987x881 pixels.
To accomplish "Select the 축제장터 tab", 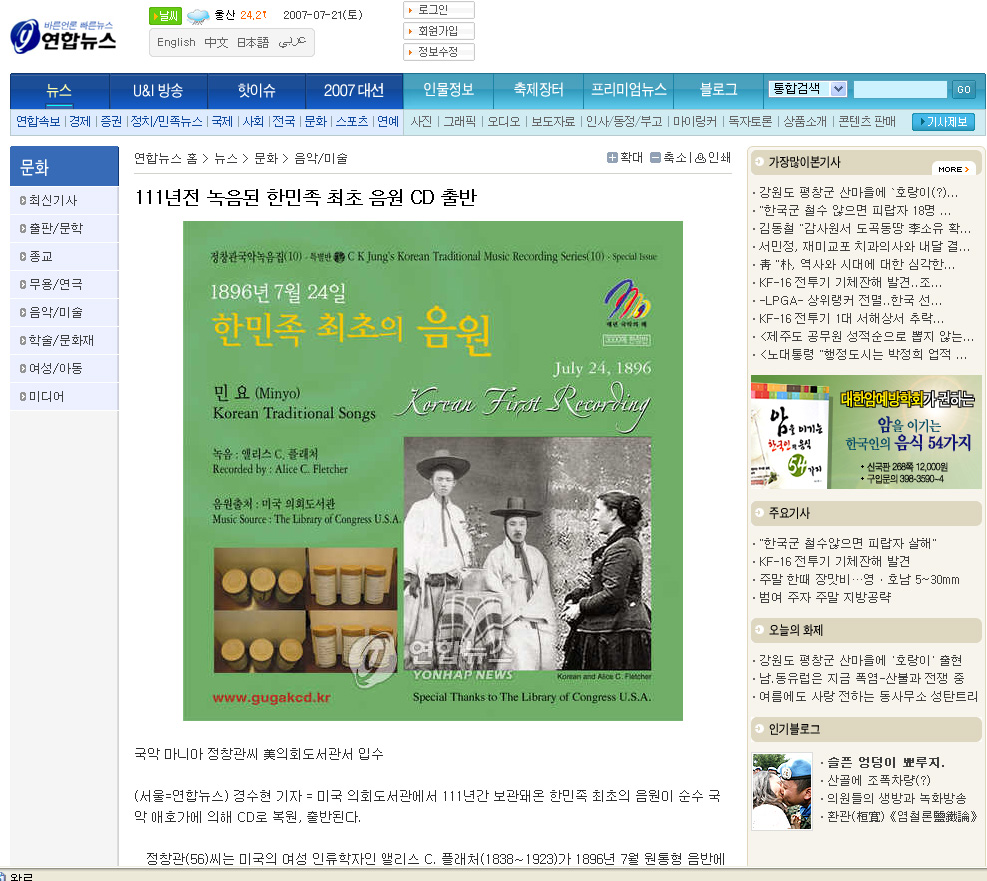I will (x=538, y=89).
